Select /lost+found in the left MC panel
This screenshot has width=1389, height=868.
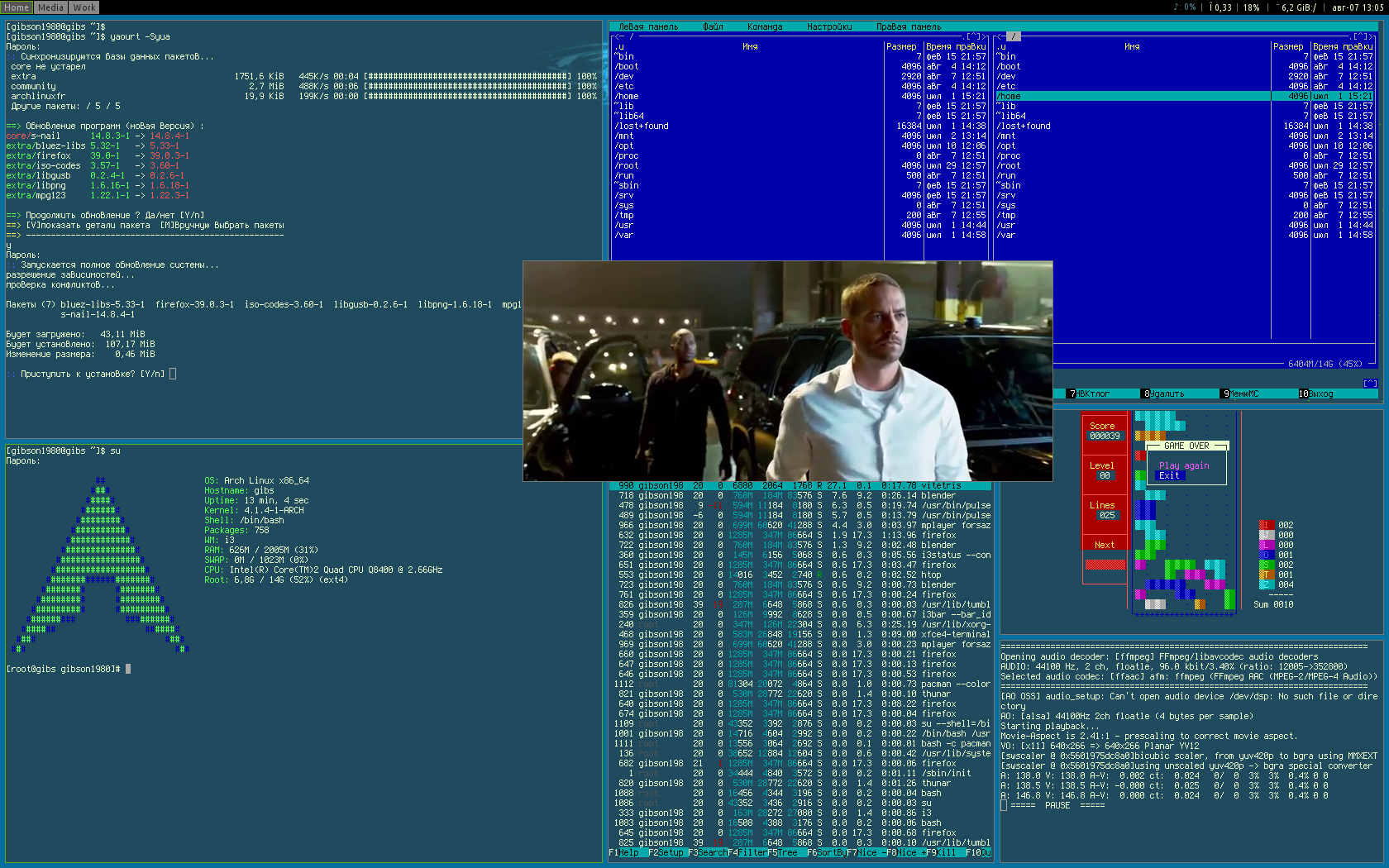[800, 126]
